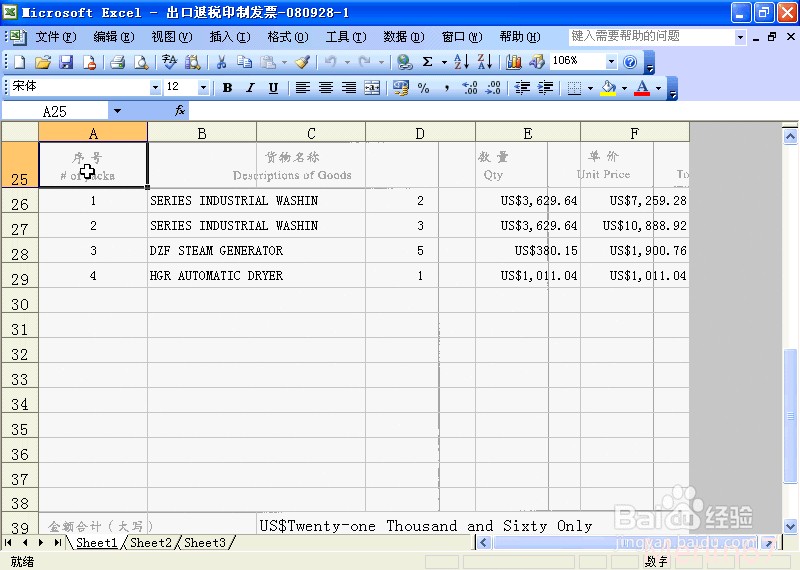Click the Print icon
Viewport: 800px width, 570px height.
(117, 62)
